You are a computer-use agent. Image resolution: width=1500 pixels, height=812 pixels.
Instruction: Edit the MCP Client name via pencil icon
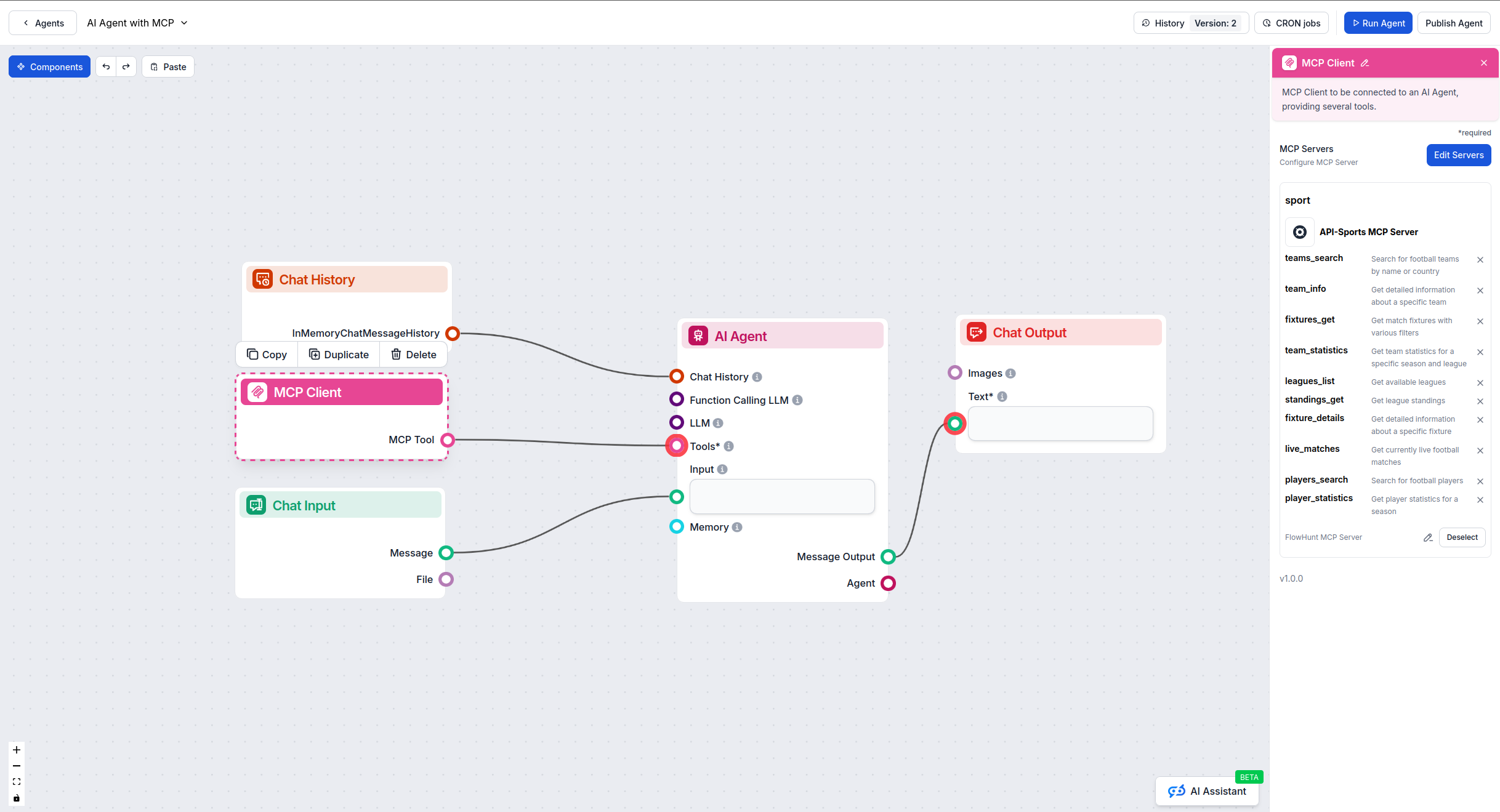(1365, 63)
